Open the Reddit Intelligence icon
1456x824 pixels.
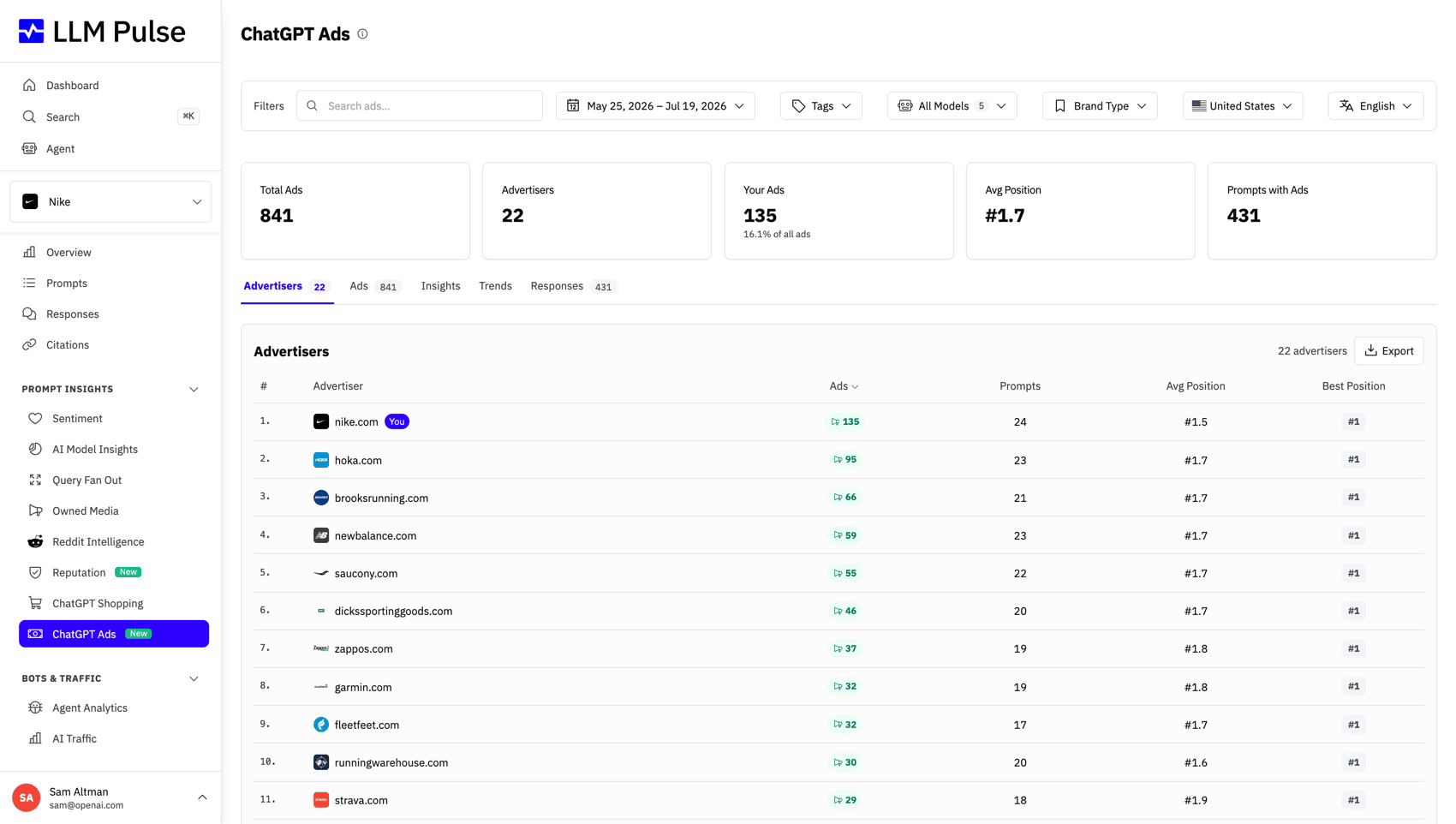[x=35, y=541]
